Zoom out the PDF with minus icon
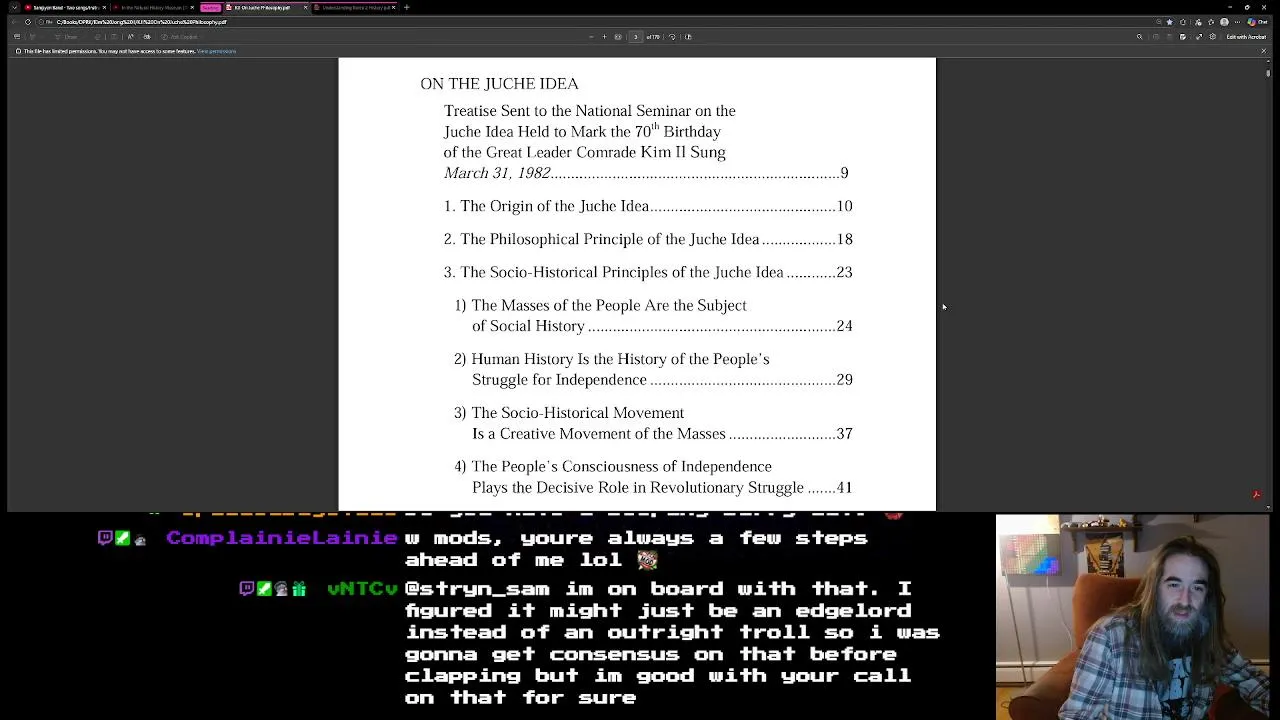This screenshot has height=720, width=1280. 591,37
